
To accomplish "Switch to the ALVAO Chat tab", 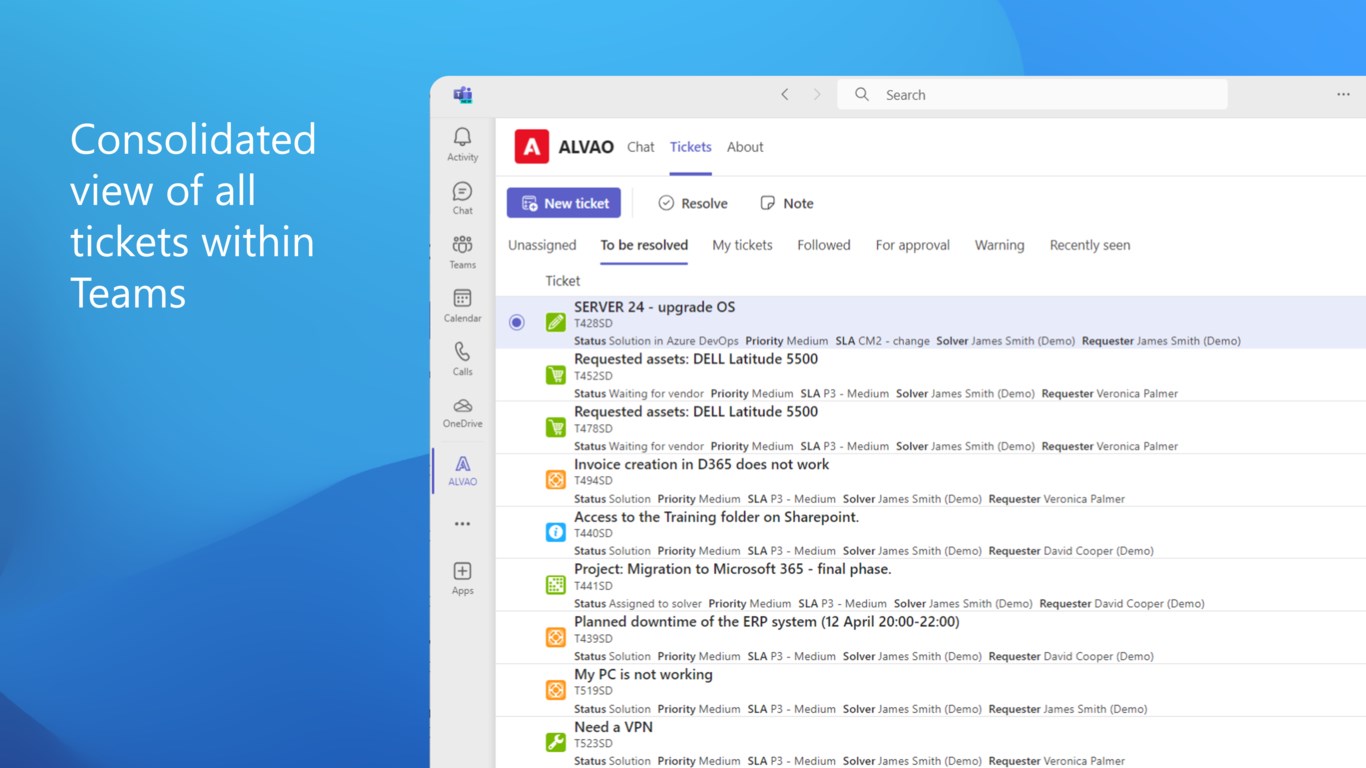I will [x=641, y=147].
